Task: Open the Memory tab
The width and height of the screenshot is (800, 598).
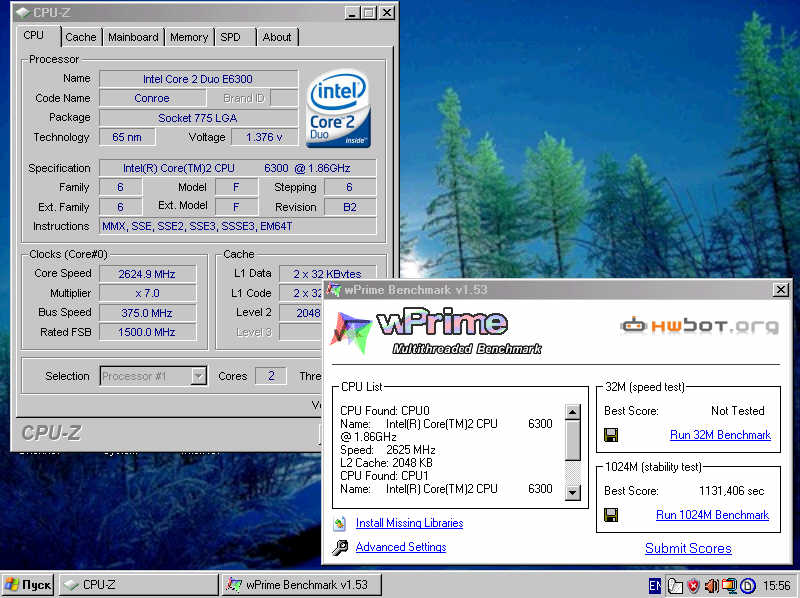Action: tap(189, 37)
